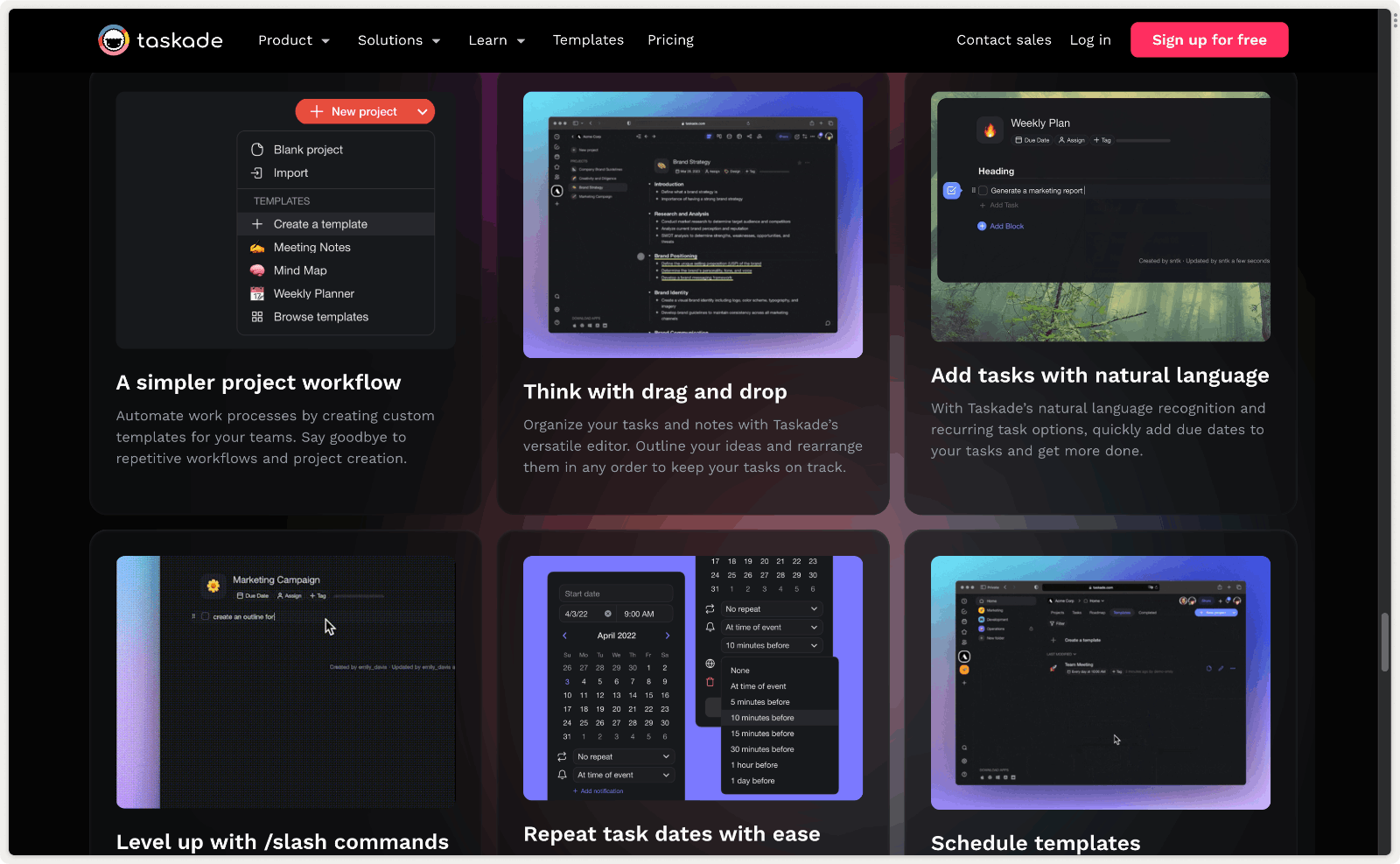Click the Taskade logo icon

[114, 40]
